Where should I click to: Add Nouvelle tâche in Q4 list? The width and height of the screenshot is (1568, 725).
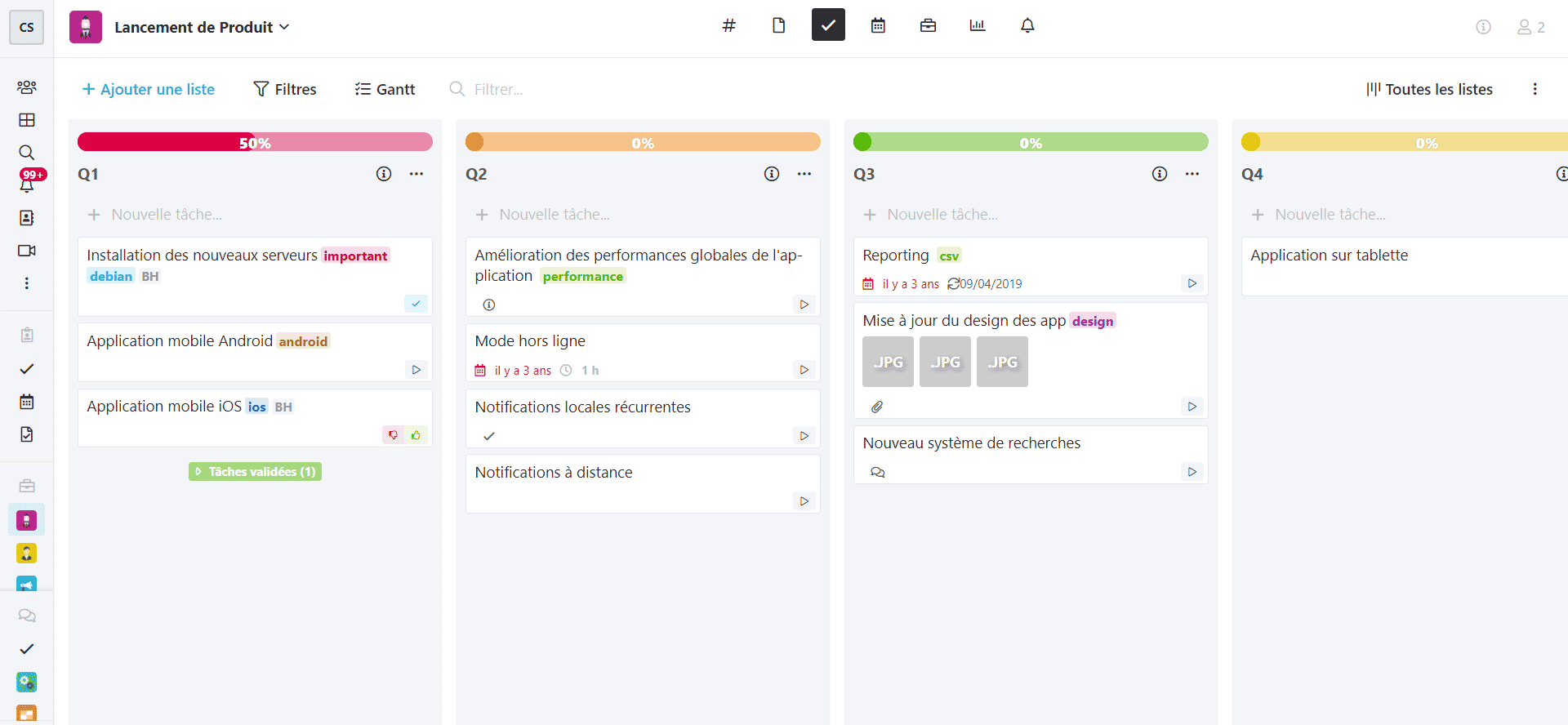(x=1405, y=215)
